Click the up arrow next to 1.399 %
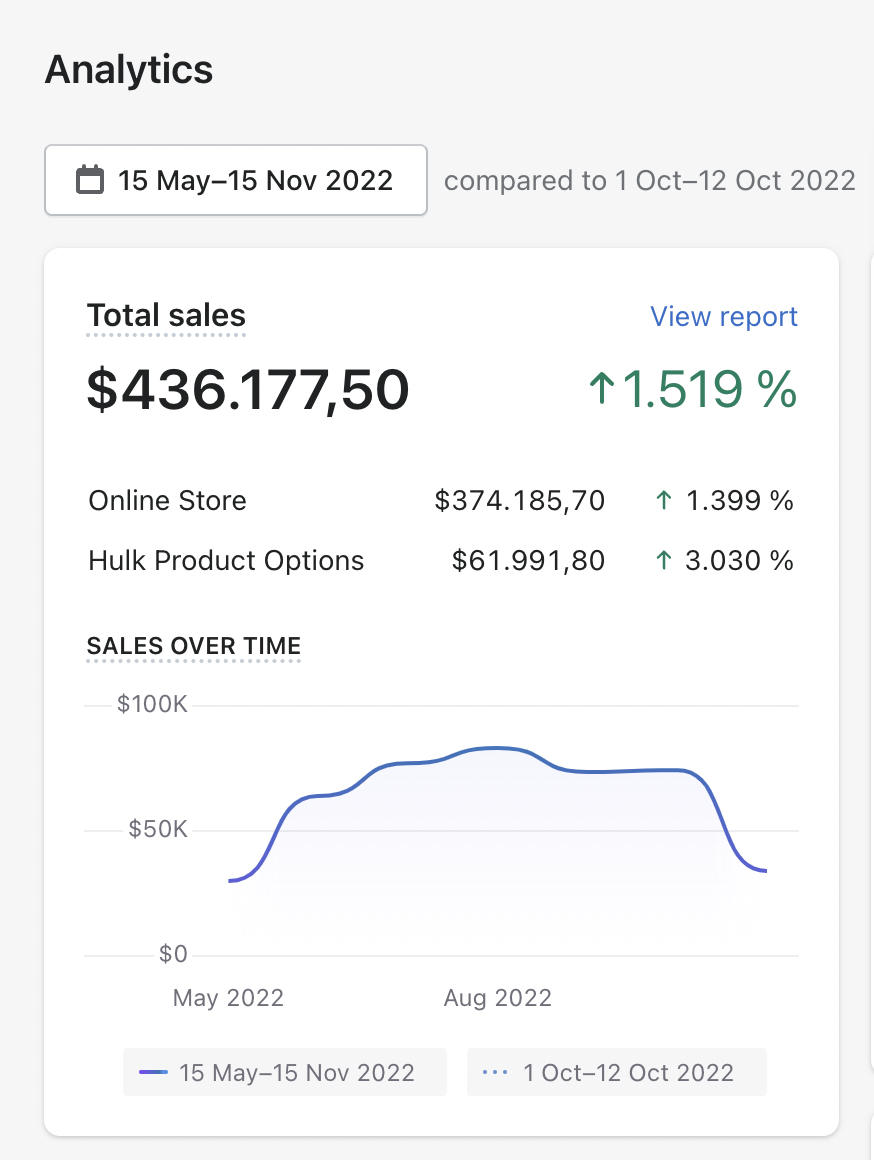This screenshot has height=1160, width=874. pyautogui.click(x=664, y=501)
